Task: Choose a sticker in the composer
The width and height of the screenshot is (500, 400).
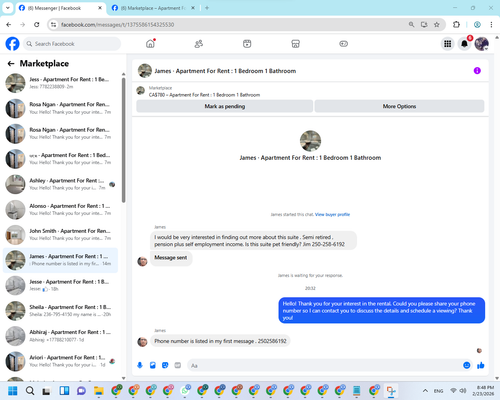Action: (x=165, y=365)
